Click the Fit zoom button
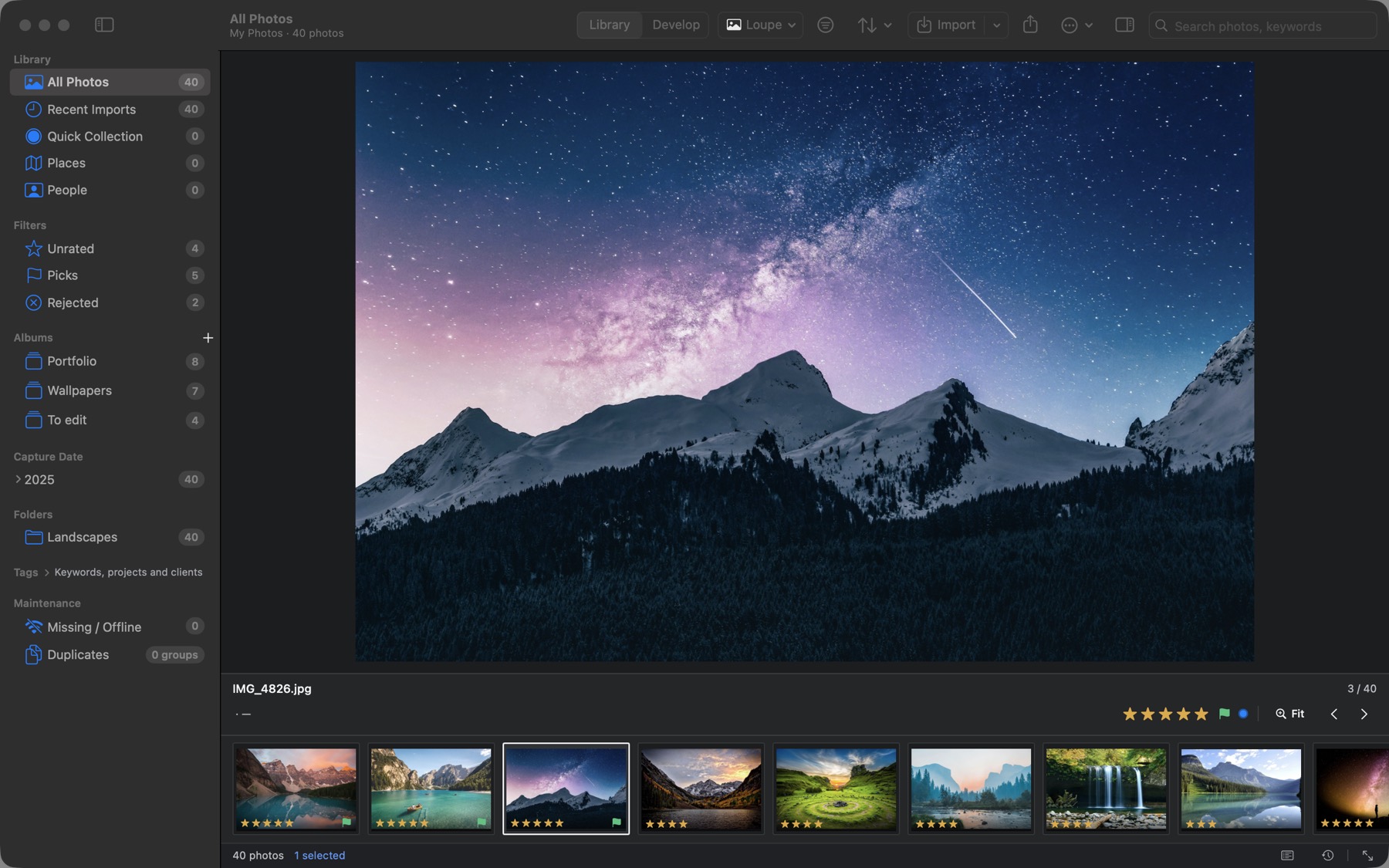The image size is (1389, 868). pos(1289,714)
